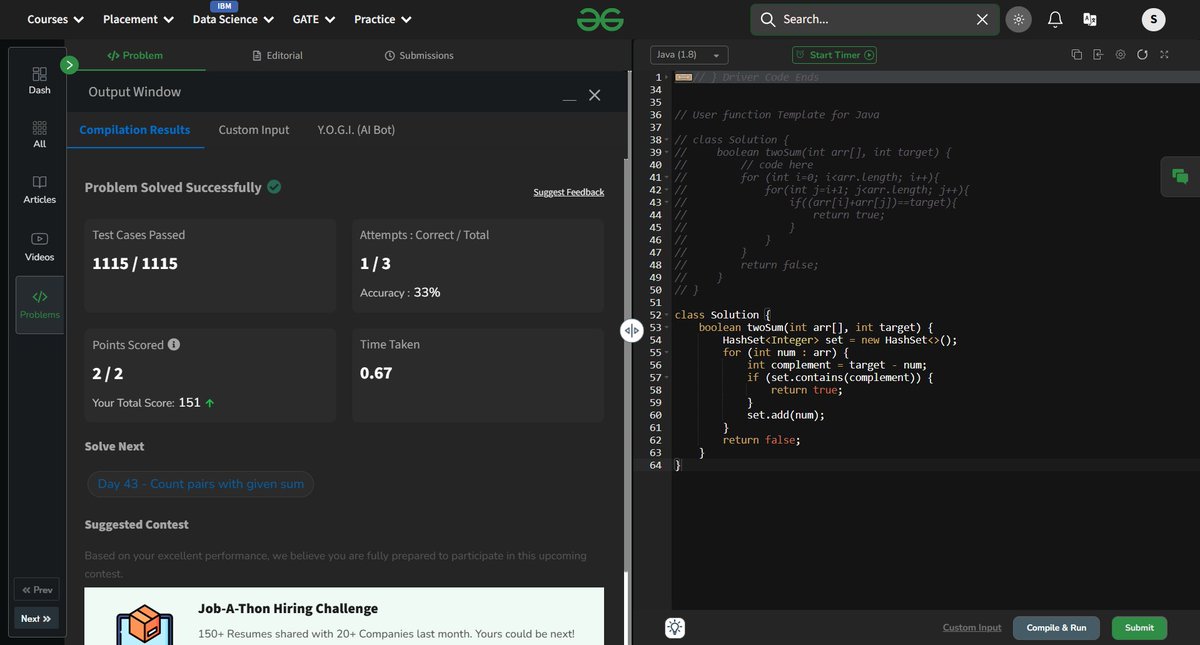Collapse the sidebar with green chevron
1200x645 pixels.
pyautogui.click(x=68, y=64)
